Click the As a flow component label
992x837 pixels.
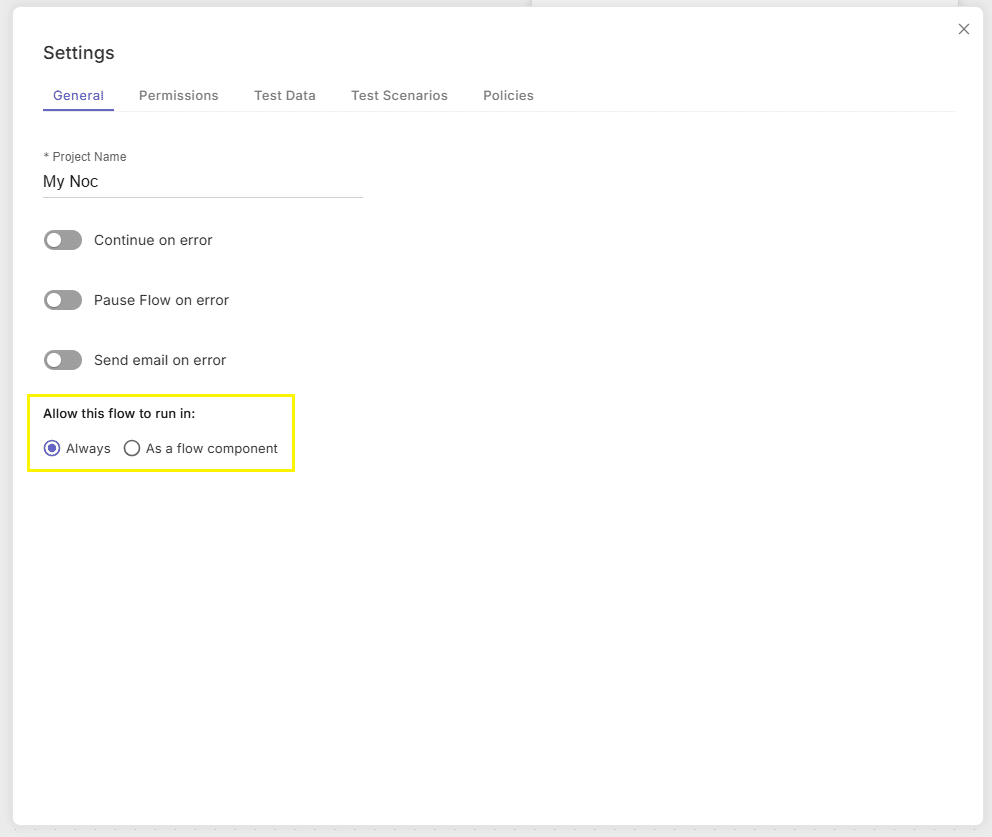coord(211,449)
